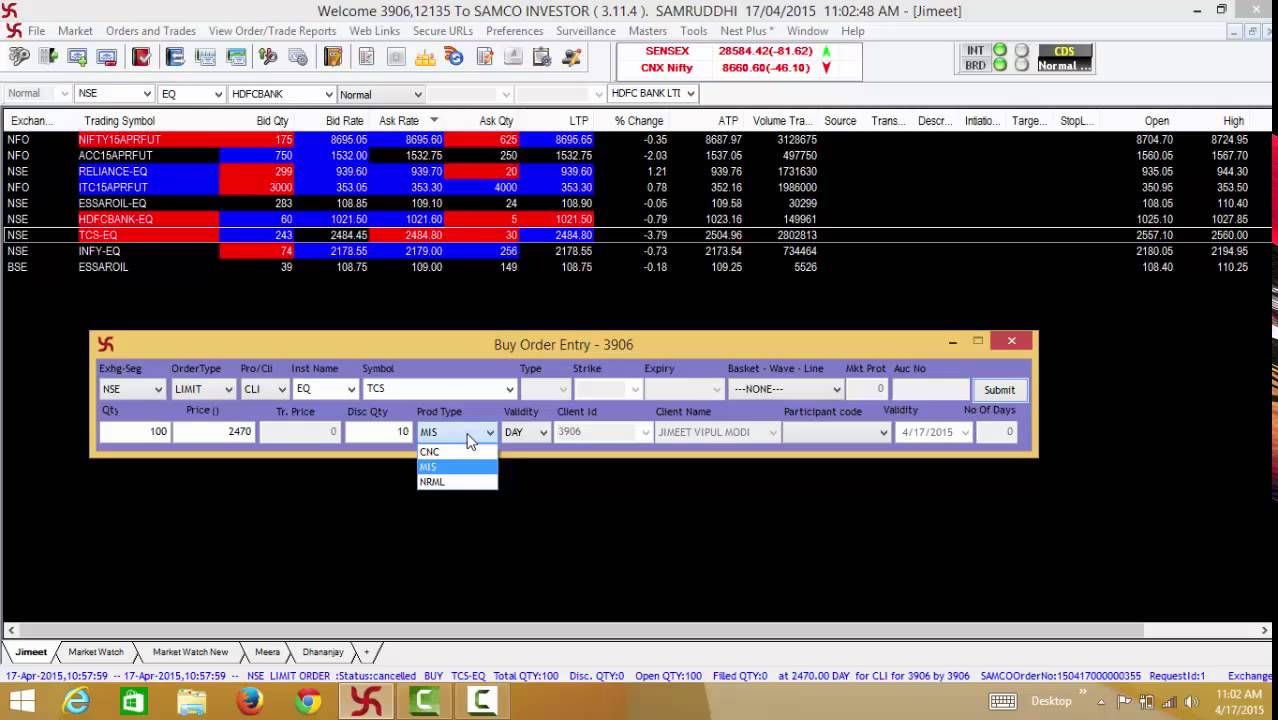Open the Exhg-Seg NSE dropdown in order entry
Image resolution: width=1278 pixels, height=720 pixels.
click(x=158, y=389)
